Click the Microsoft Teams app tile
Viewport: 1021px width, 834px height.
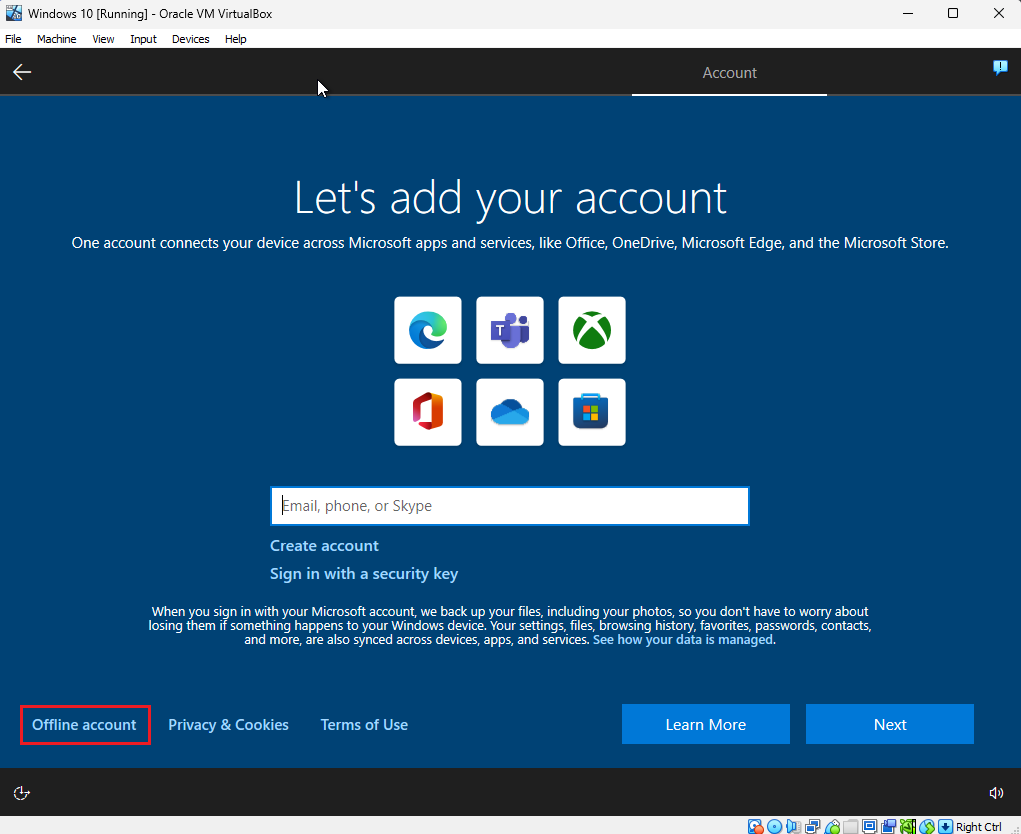[x=510, y=330]
